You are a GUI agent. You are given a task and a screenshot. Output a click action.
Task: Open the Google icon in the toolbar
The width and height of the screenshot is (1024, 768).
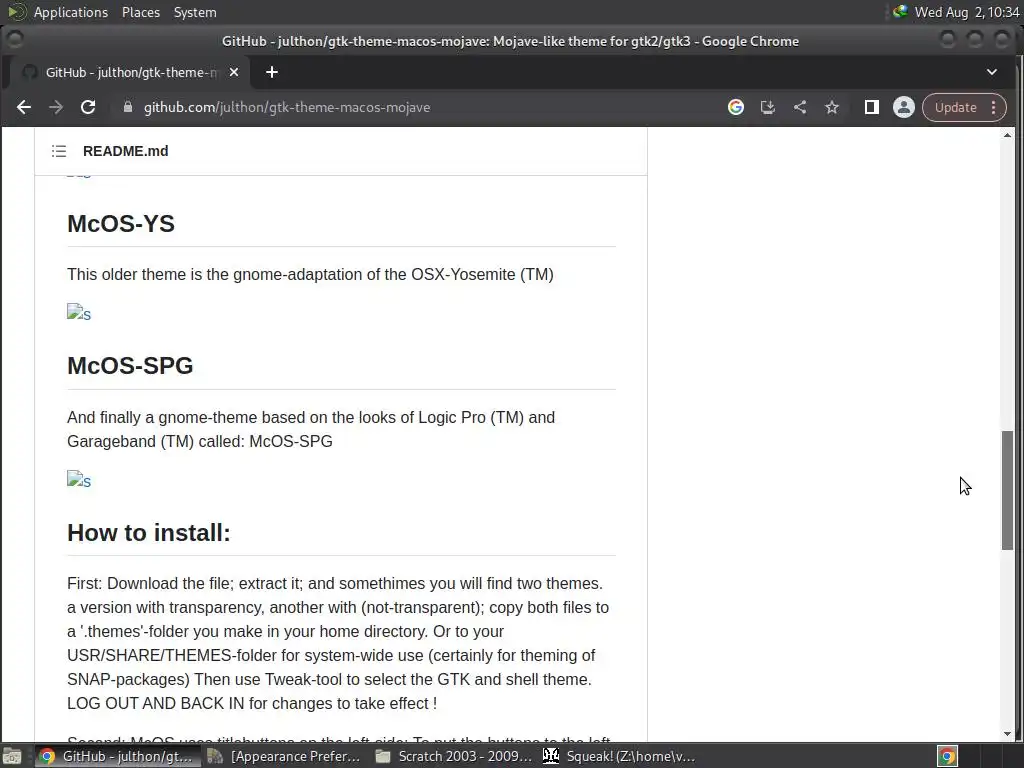(736, 107)
